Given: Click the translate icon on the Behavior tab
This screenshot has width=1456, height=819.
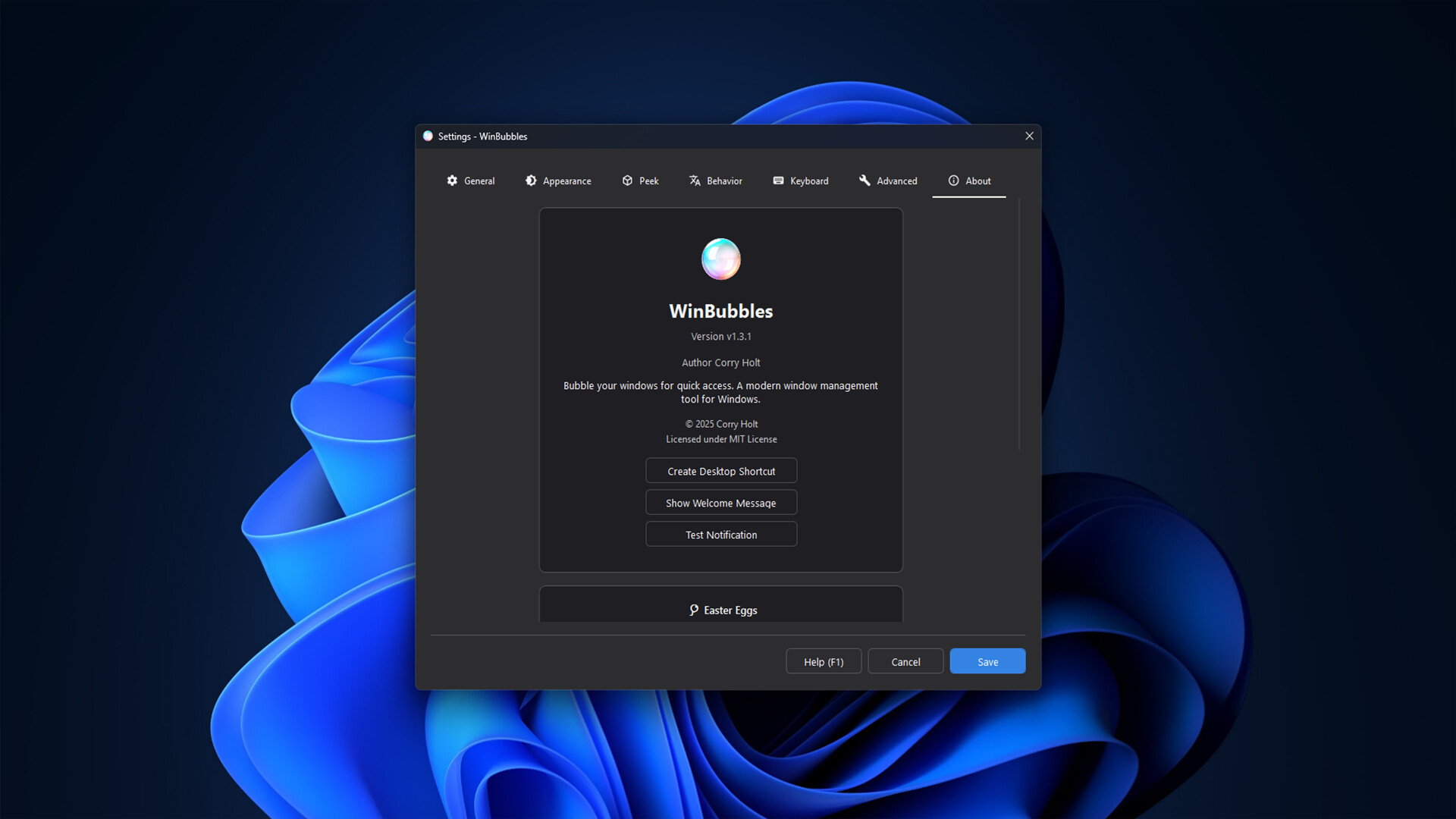Looking at the screenshot, I should tap(695, 180).
